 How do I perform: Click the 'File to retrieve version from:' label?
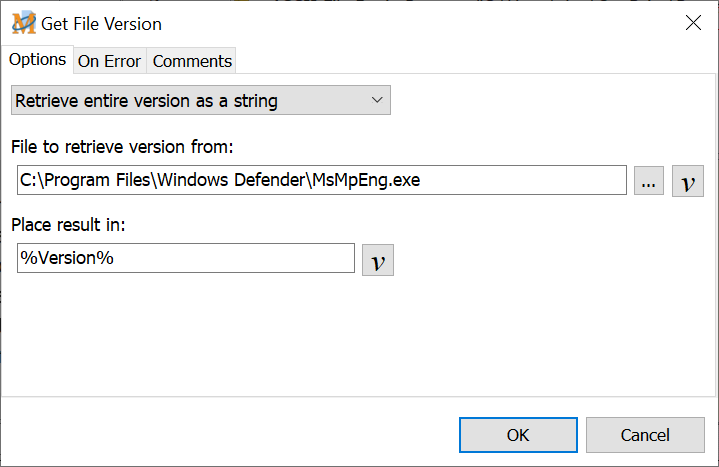tap(122, 147)
